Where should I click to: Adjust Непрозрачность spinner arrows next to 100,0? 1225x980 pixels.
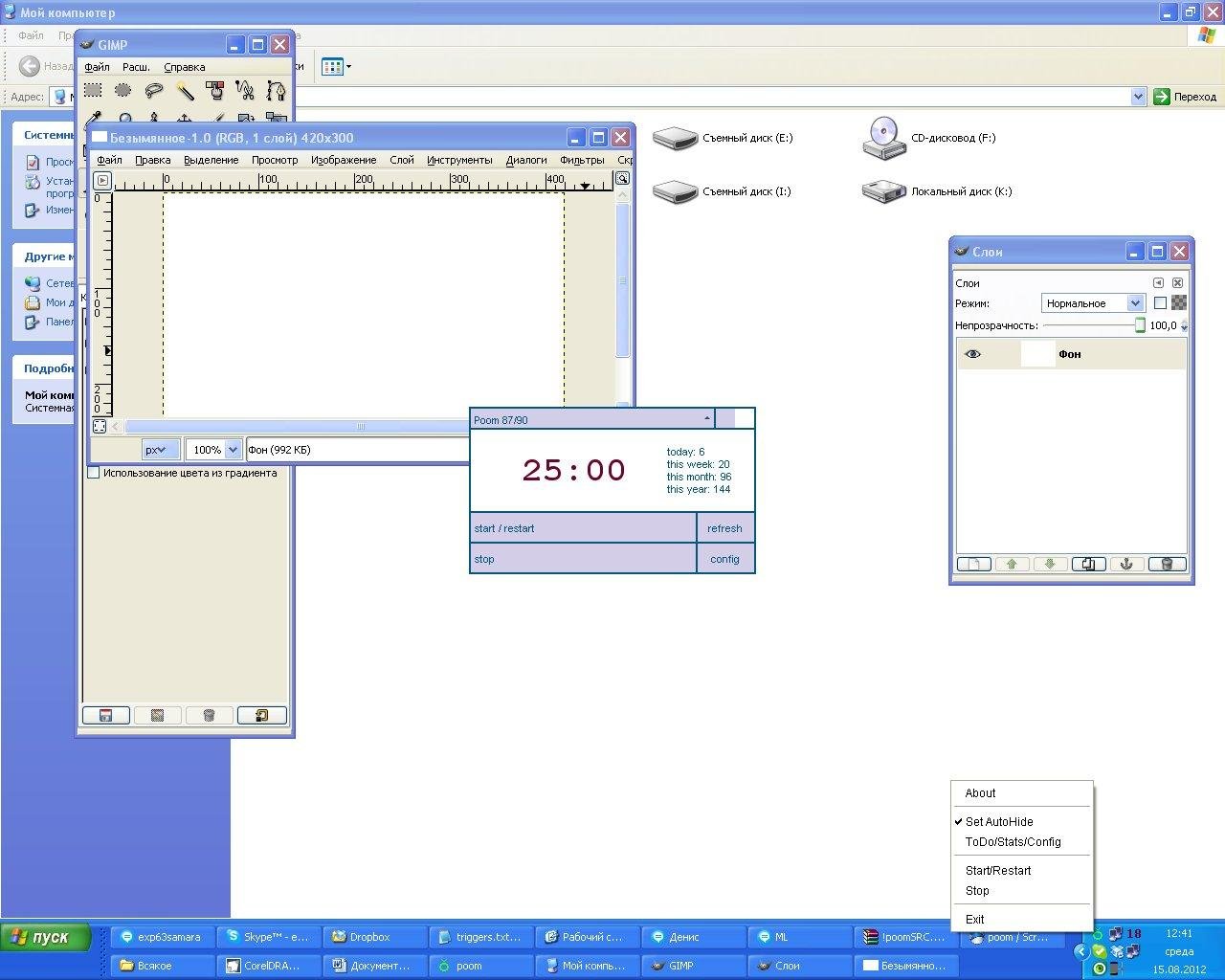pyautogui.click(x=1184, y=326)
